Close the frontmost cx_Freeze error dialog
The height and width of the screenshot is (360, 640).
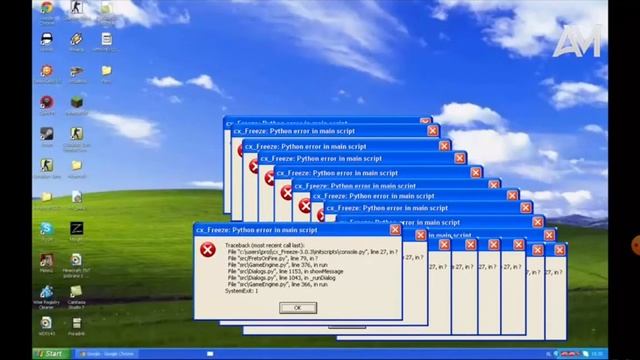pyautogui.click(x=395, y=230)
